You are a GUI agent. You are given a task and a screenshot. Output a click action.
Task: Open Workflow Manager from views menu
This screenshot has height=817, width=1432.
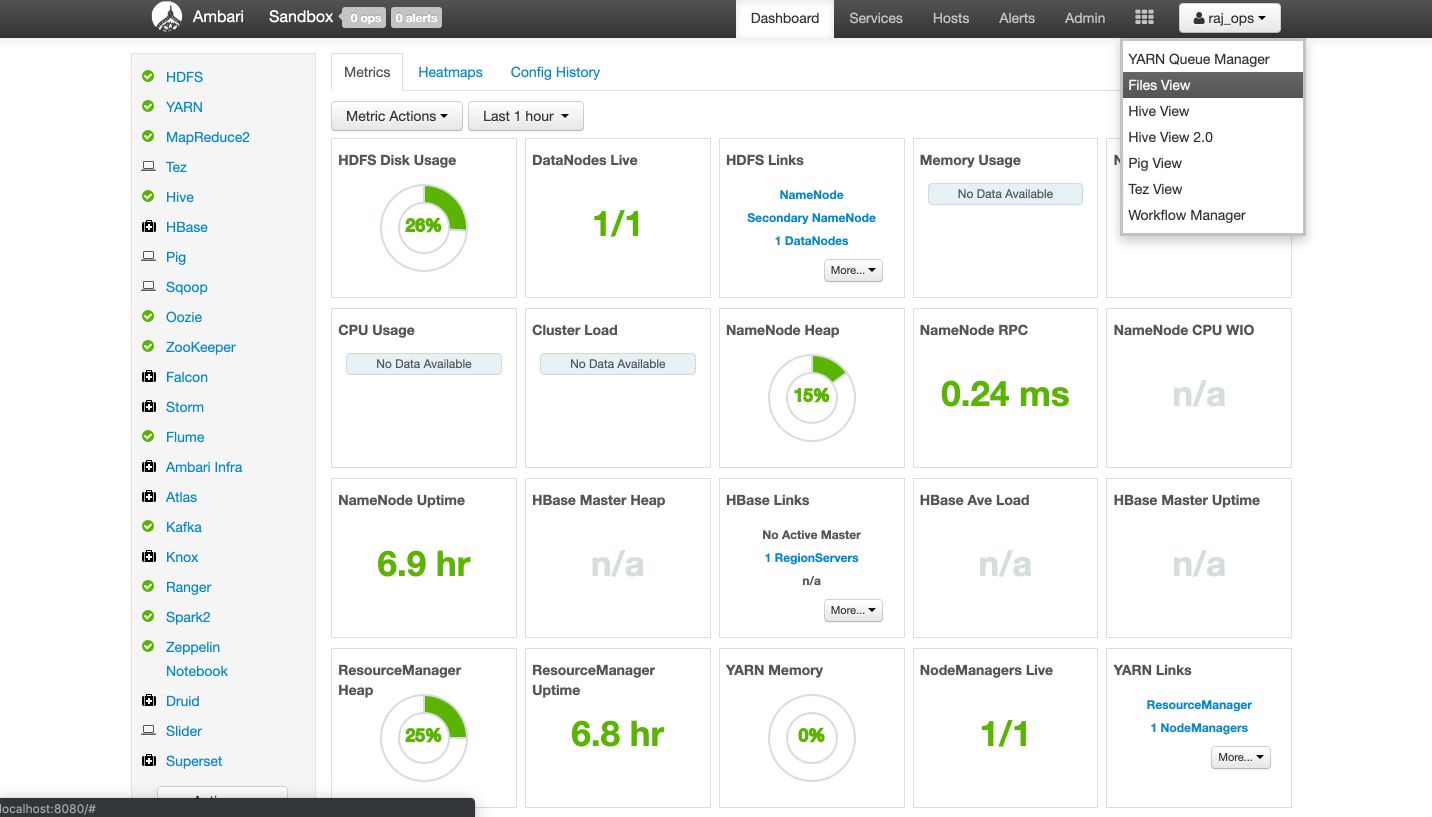point(1213,215)
